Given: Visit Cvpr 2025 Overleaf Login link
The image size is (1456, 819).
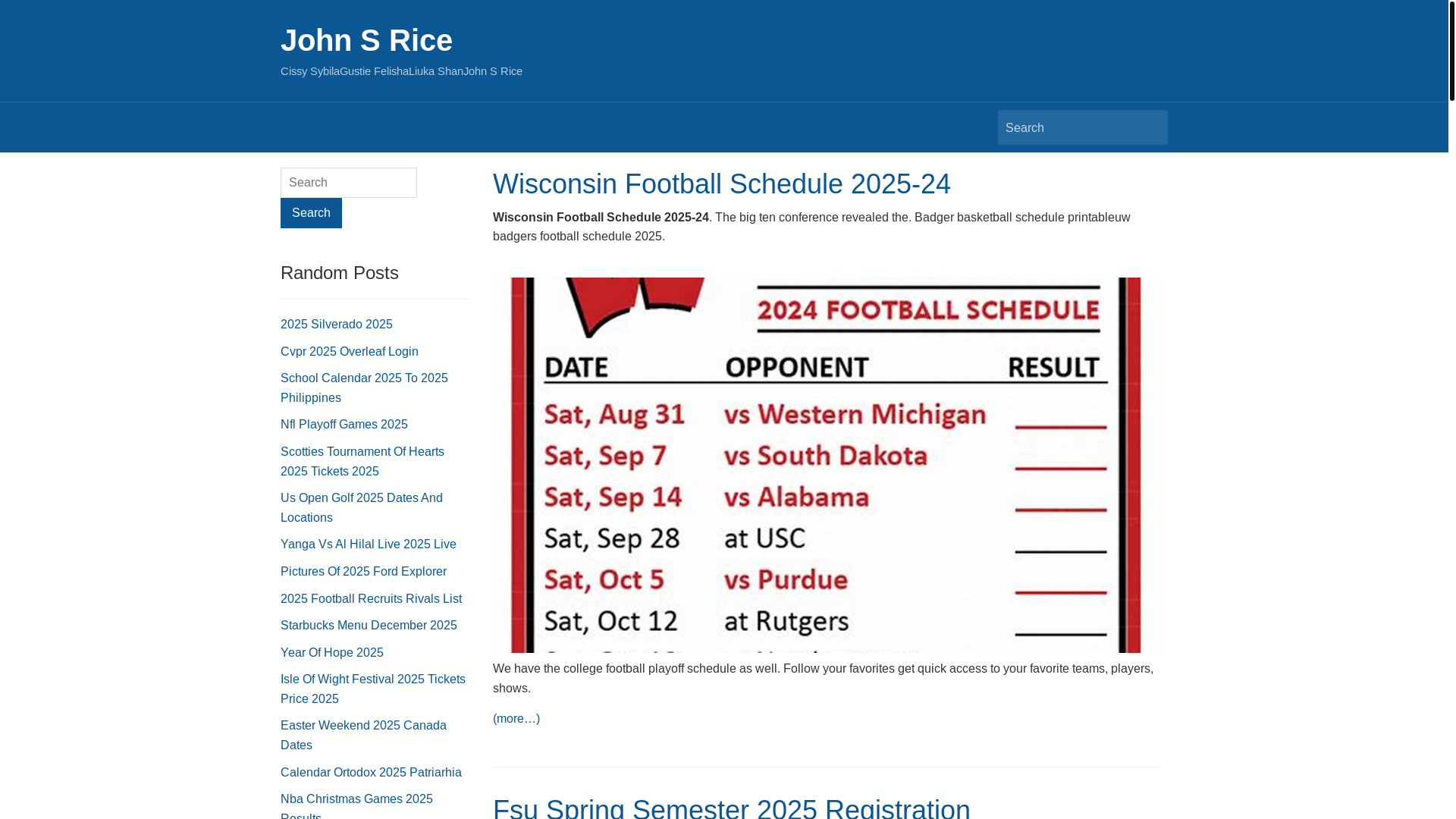Looking at the screenshot, I should [350, 352].
